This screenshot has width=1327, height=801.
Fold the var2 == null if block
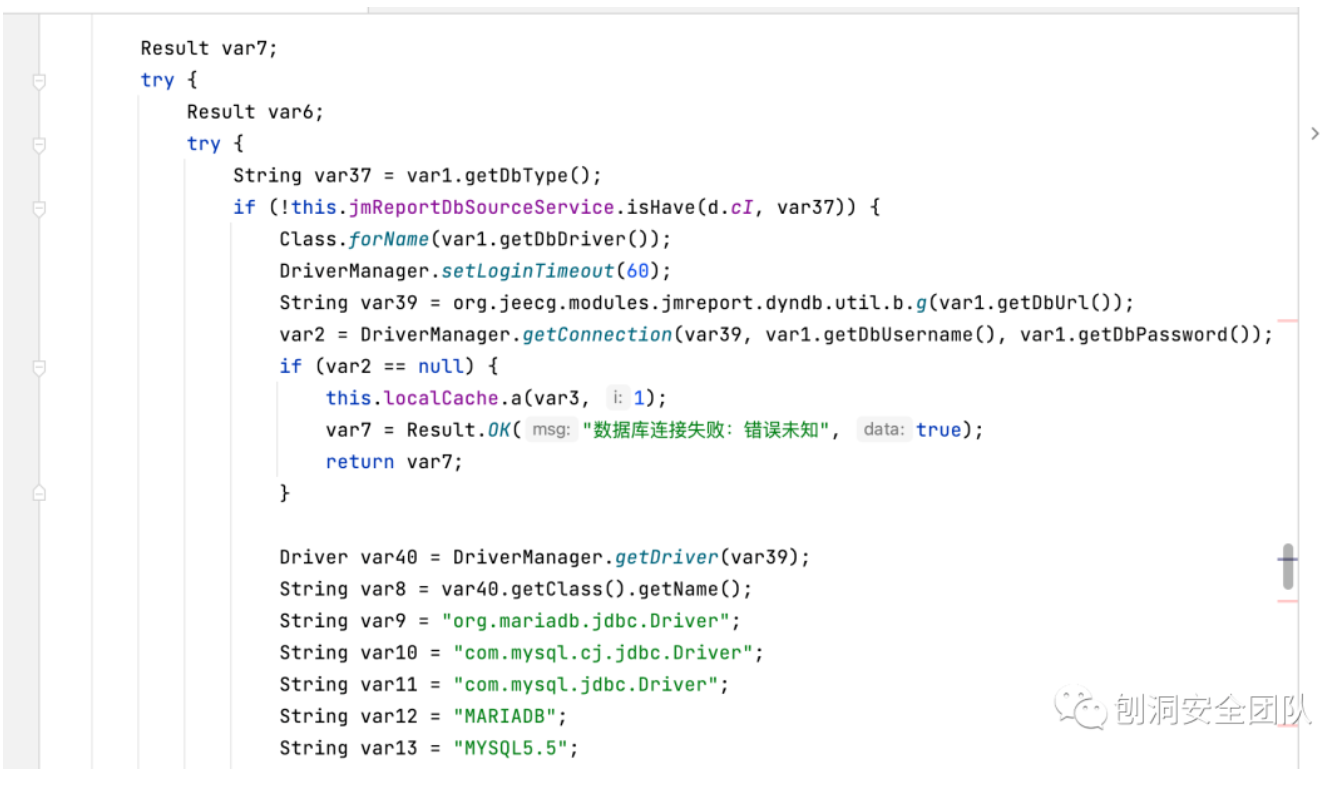click(x=39, y=367)
